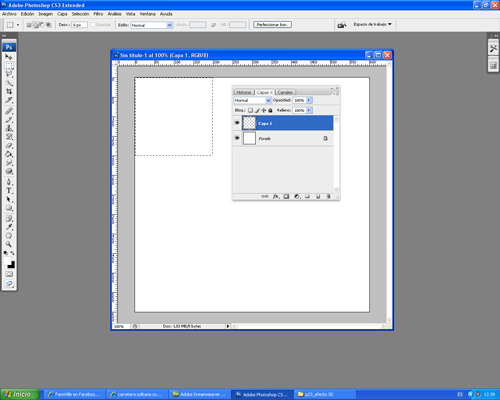The width and height of the screenshot is (500, 400).
Task: Create new adjustment layer icon
Action: pyautogui.click(x=297, y=197)
